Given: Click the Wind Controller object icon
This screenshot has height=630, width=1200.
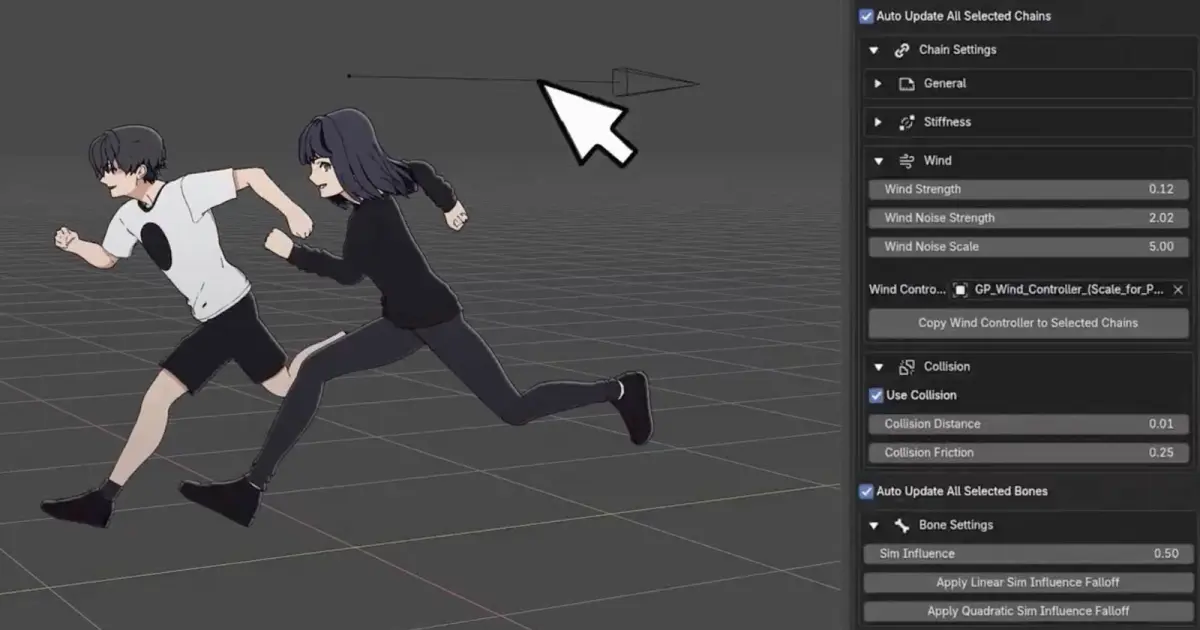Looking at the screenshot, I should click(x=960, y=290).
